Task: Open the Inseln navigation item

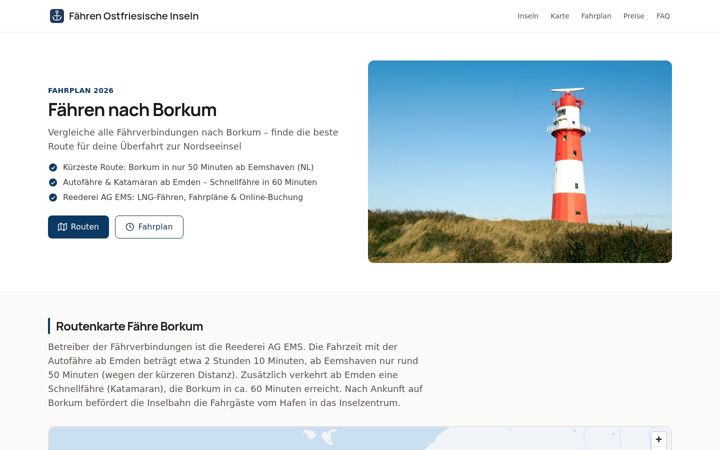Action: pos(528,16)
